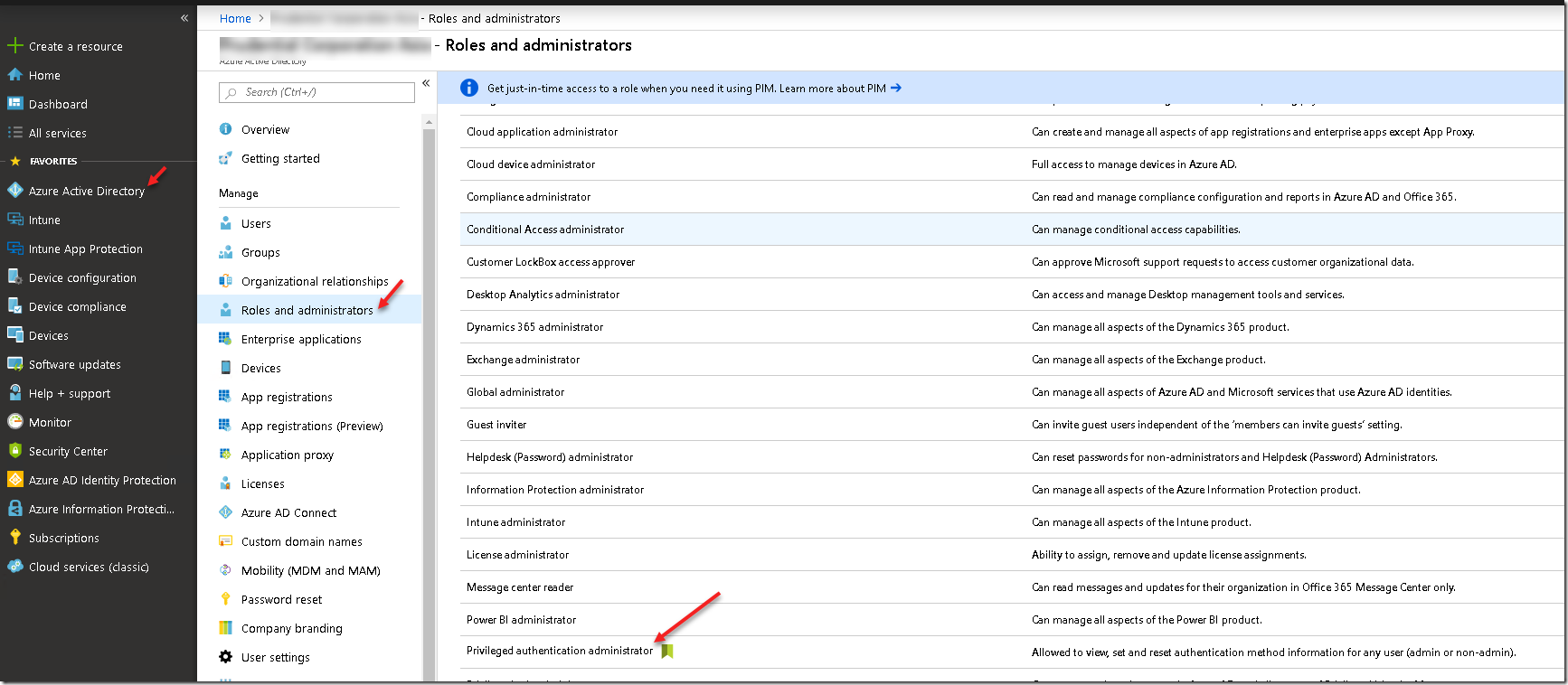Collapse the main left navigation sidebar
Screen dimensions: 1568x685
click(184, 18)
